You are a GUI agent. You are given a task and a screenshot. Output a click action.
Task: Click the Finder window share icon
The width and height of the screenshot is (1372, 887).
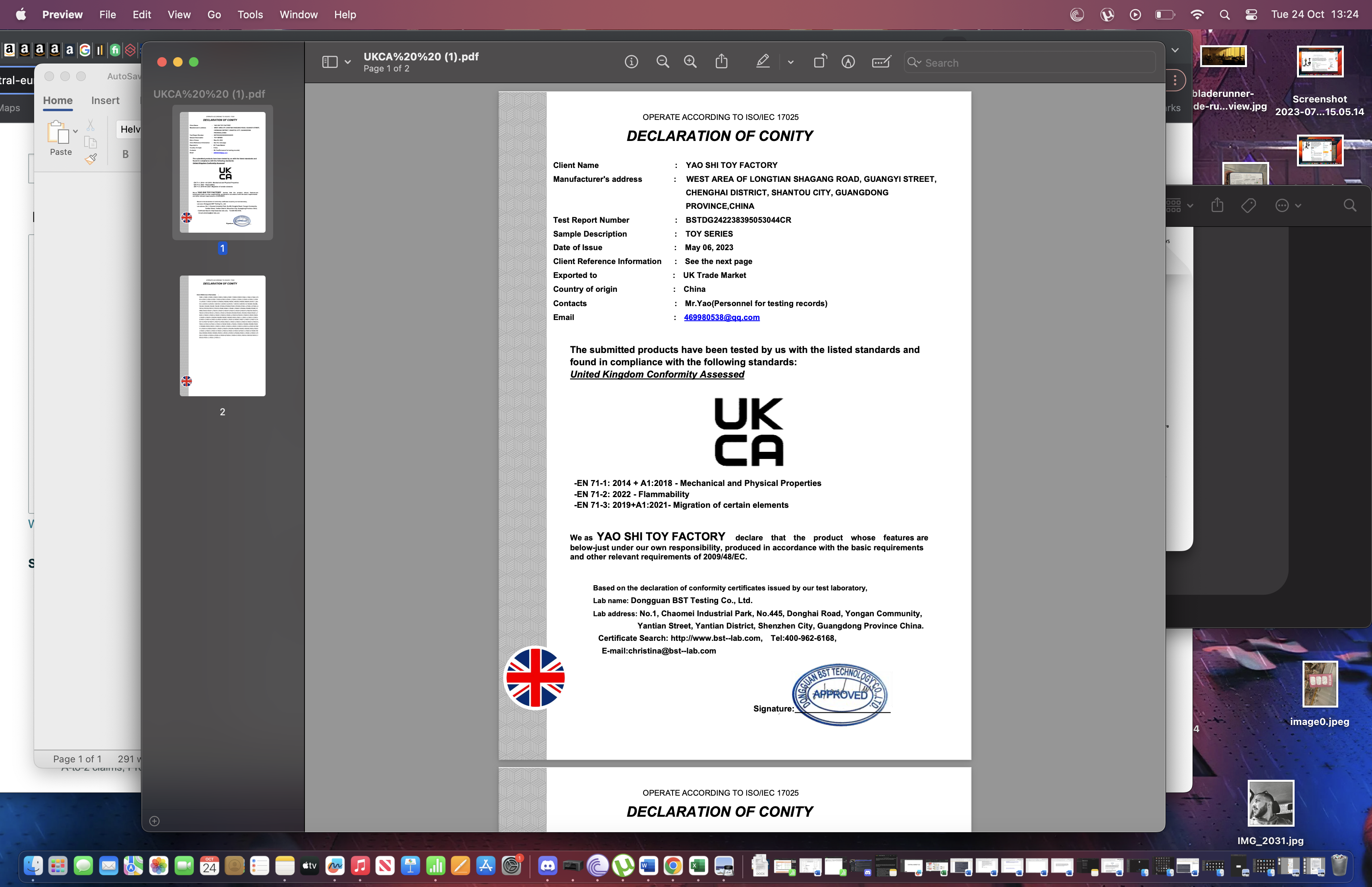click(1217, 205)
